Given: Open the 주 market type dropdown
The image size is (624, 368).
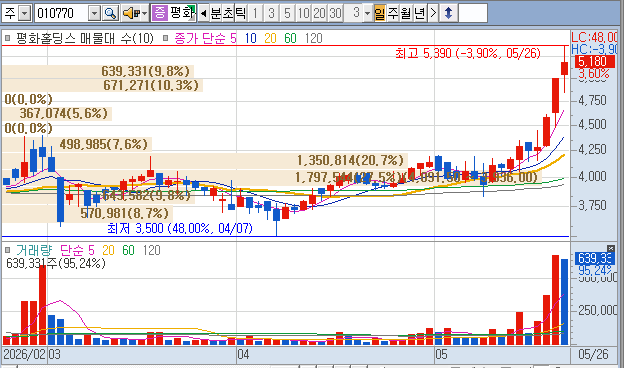Looking at the screenshot, I should point(25,14).
